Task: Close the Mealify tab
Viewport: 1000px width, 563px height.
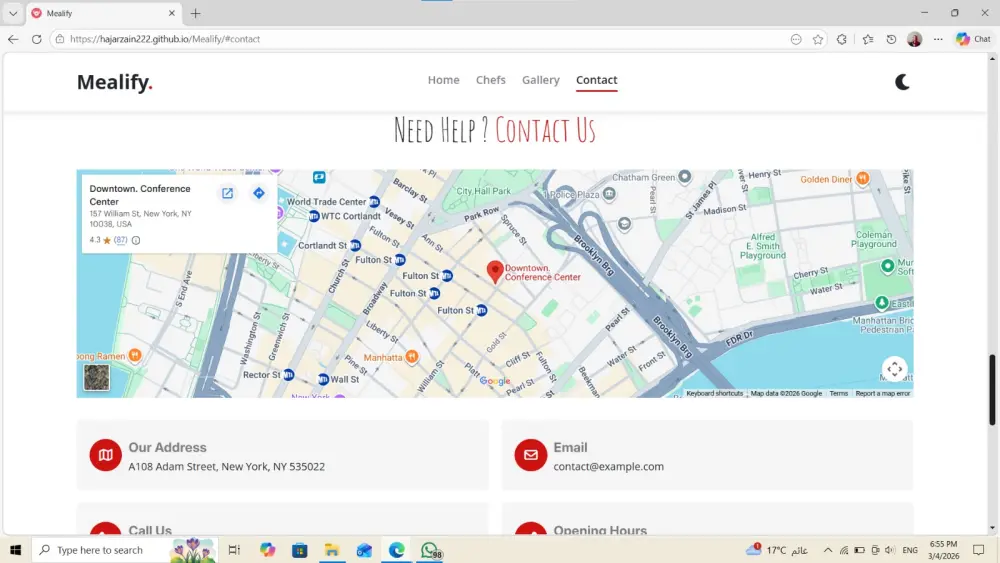Action: point(172,13)
